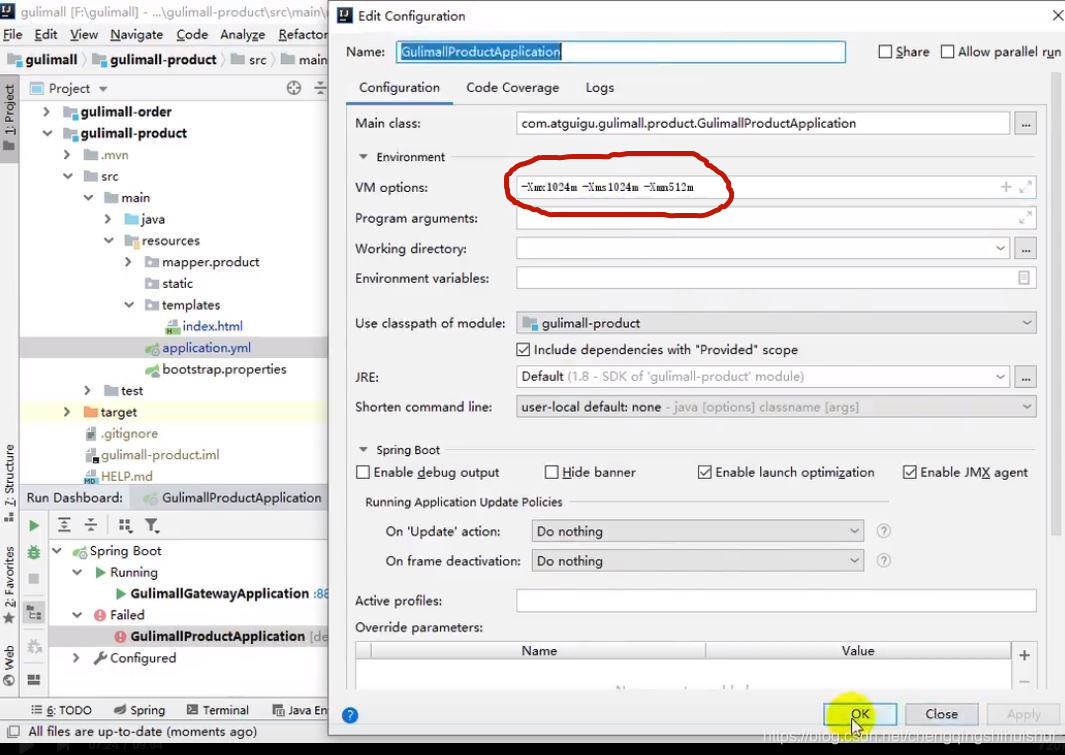Switch to the Logs tab
Viewport: 1065px width, 755px height.
[600, 88]
